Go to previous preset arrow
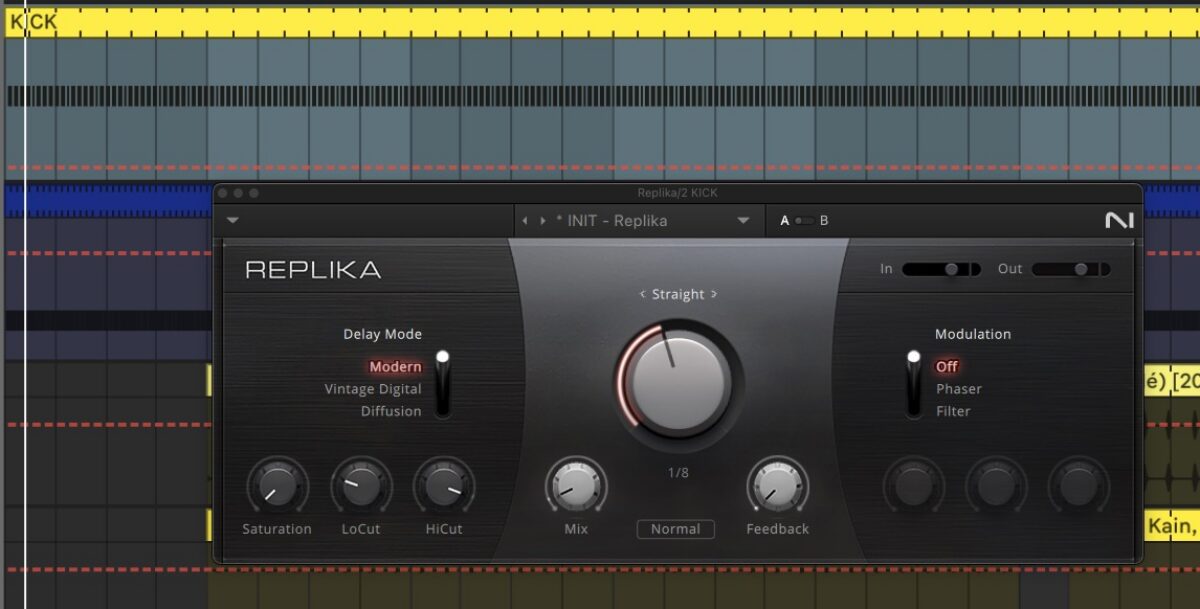The image size is (1200, 609). click(525, 221)
